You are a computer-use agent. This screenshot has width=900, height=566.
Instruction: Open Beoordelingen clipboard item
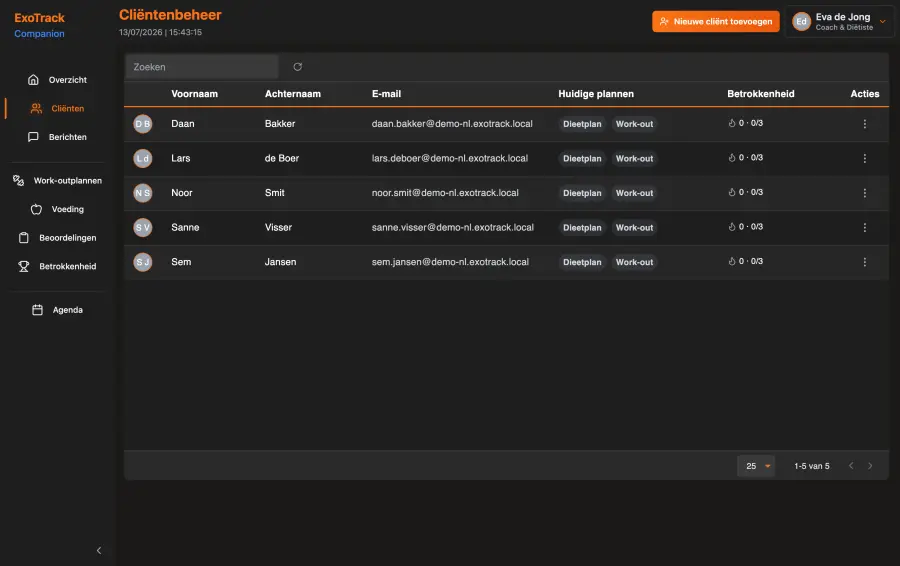click(x=57, y=238)
